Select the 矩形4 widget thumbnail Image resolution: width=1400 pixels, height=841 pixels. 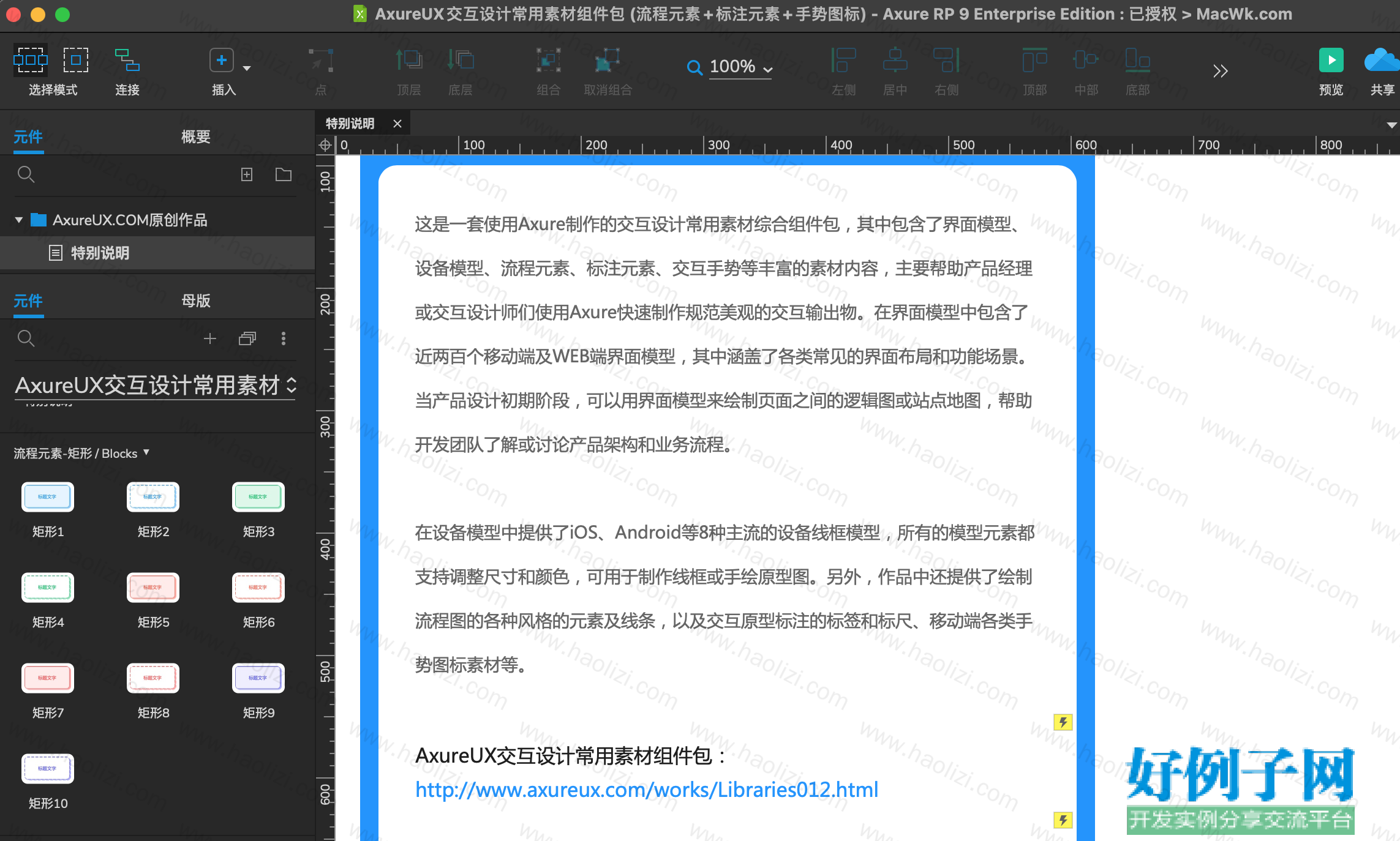pyautogui.click(x=48, y=588)
